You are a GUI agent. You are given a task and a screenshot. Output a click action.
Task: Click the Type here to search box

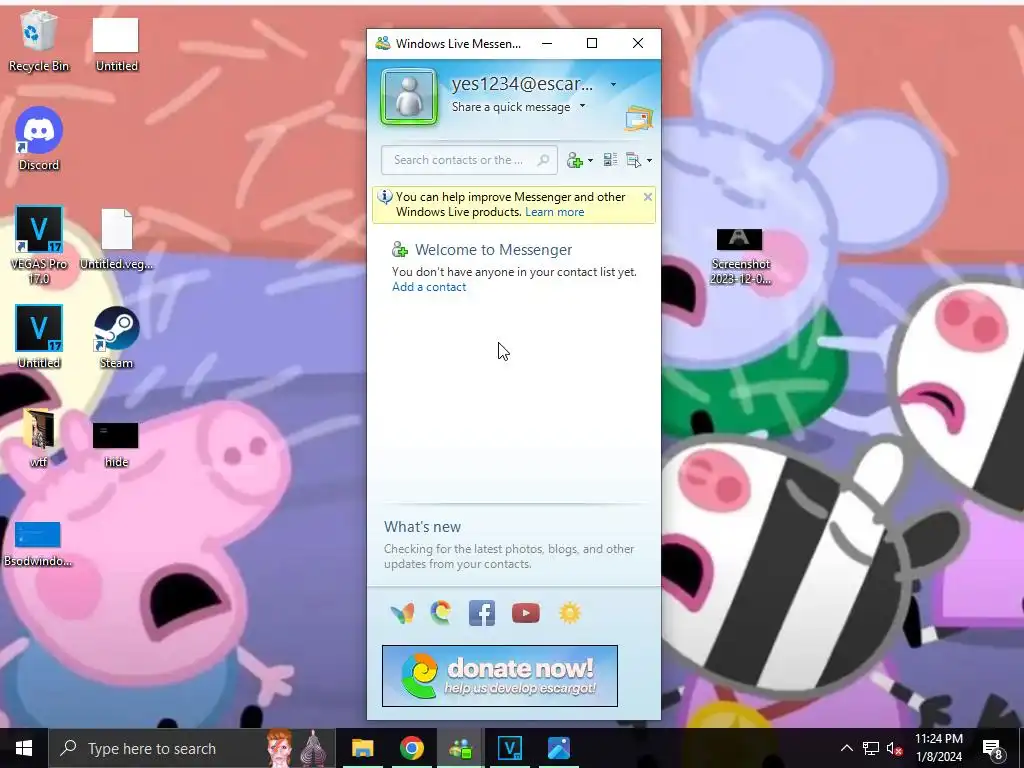coord(192,748)
